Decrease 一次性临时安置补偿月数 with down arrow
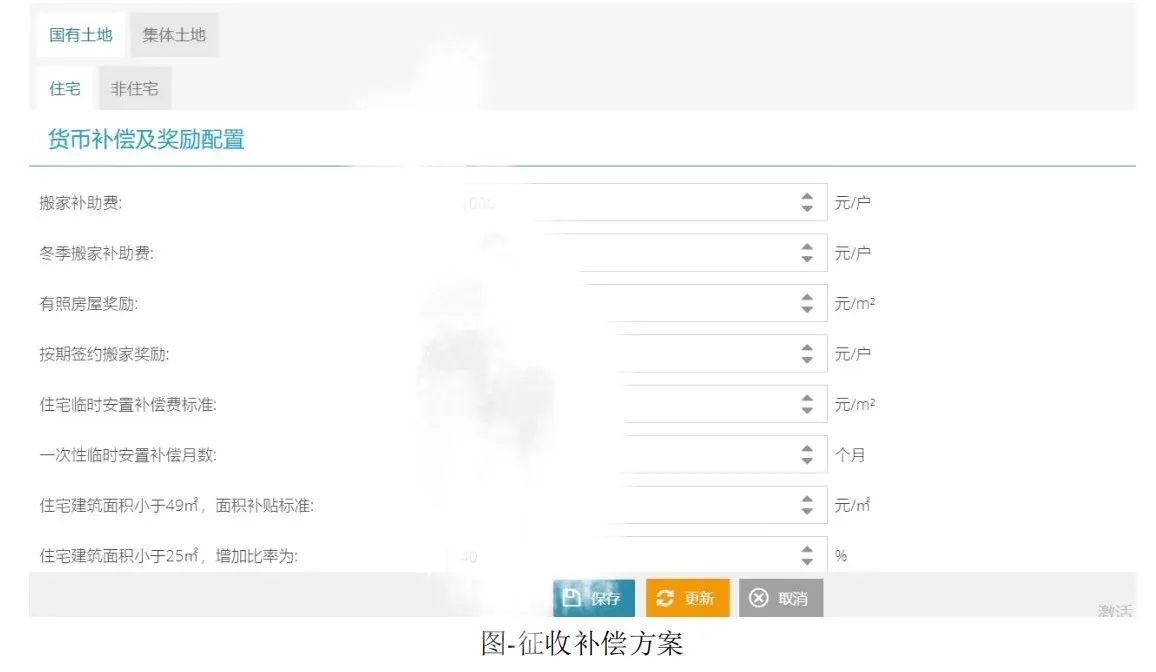Screen dimensions: 1156x672 tap(806, 460)
